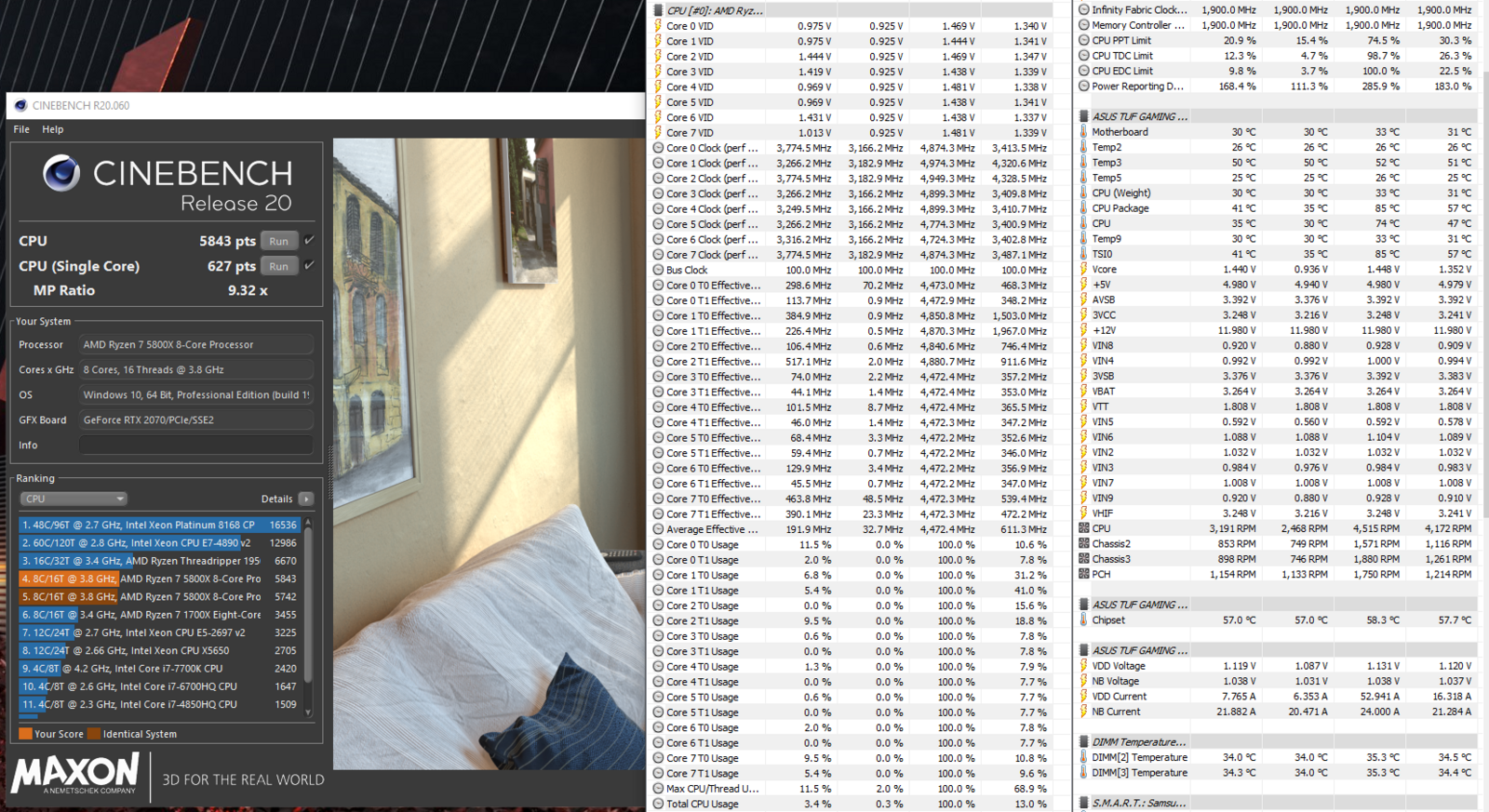Click thermometer icon beside Chipset row
The height and width of the screenshot is (812, 1489).
tap(1084, 619)
